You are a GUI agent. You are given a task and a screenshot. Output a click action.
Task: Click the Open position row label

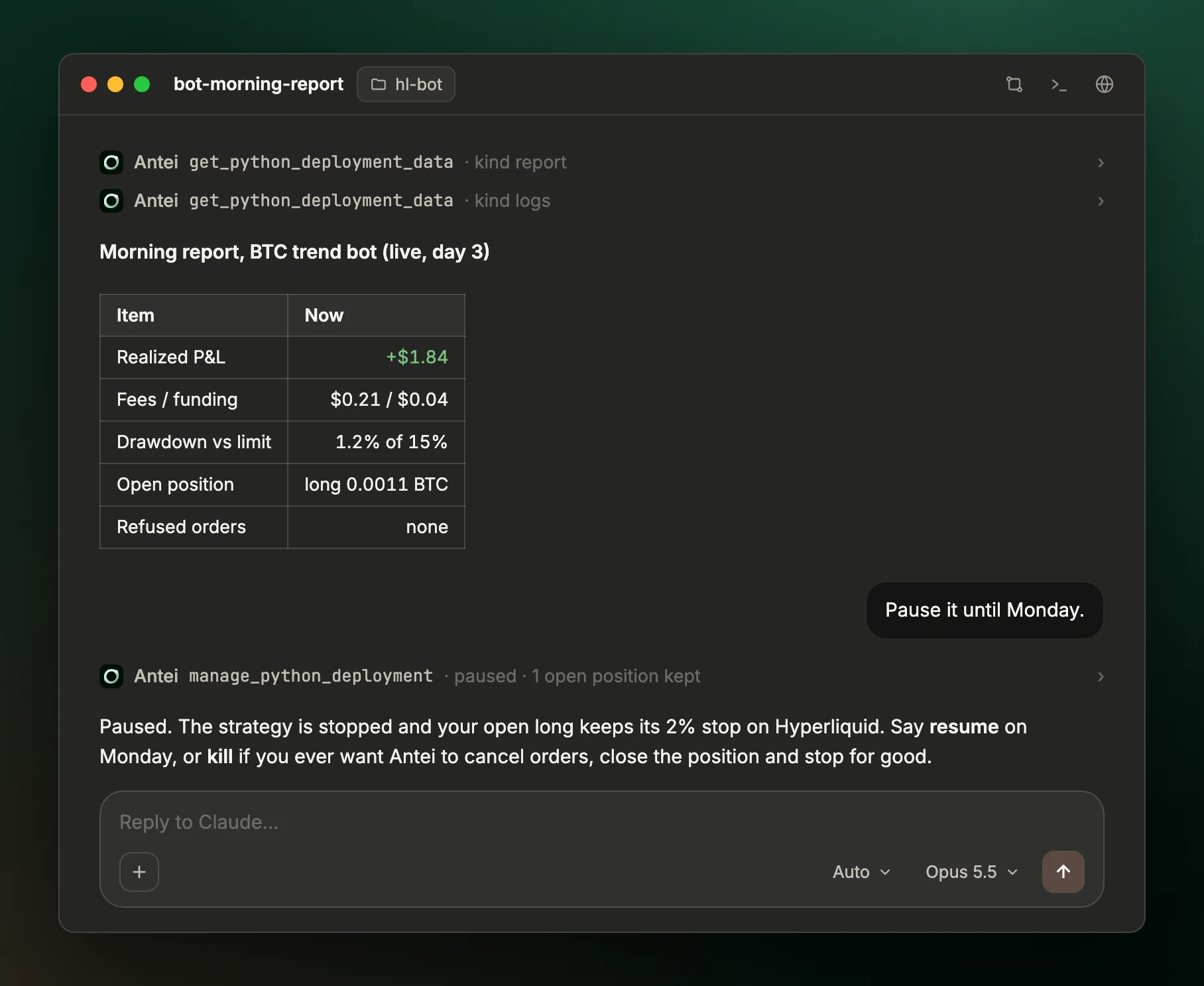point(175,484)
